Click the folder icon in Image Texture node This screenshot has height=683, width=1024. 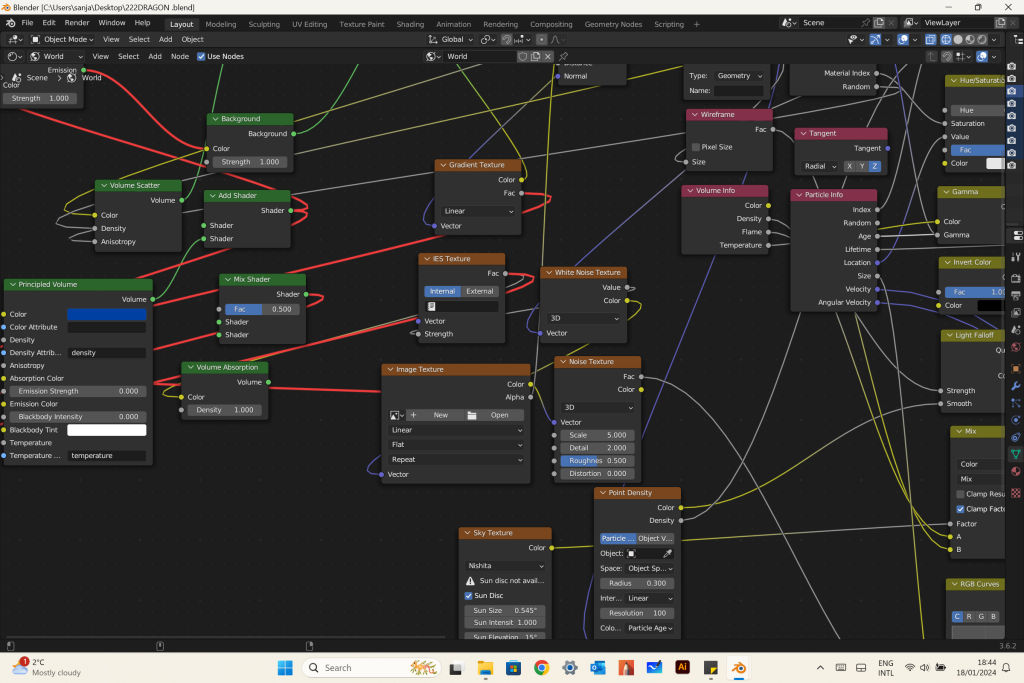472,415
